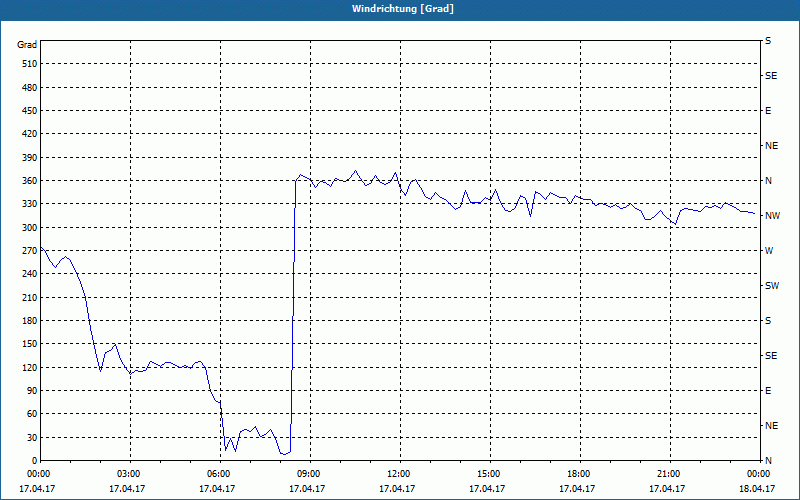
Task: Click the 'Grad' axis unit label
Action: tap(27, 45)
